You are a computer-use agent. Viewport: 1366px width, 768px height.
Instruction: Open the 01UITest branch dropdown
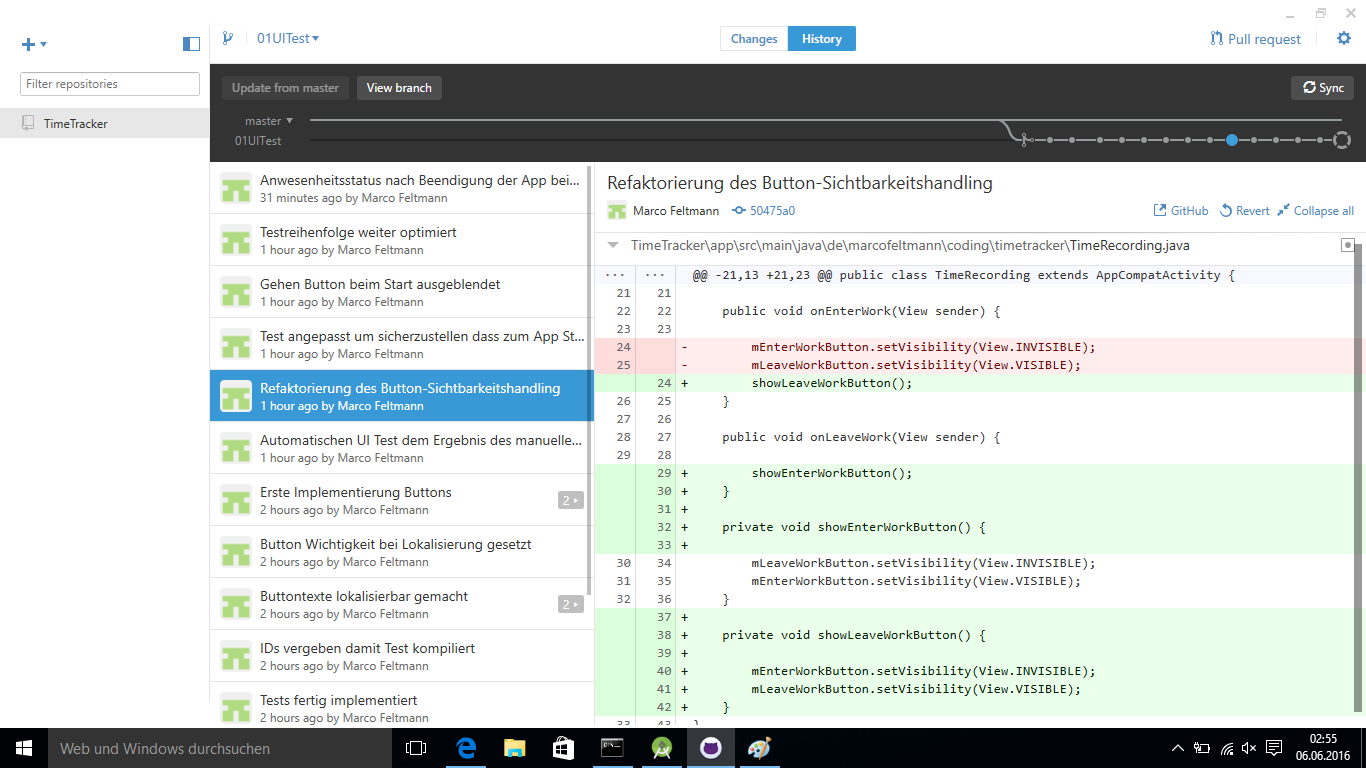click(287, 39)
